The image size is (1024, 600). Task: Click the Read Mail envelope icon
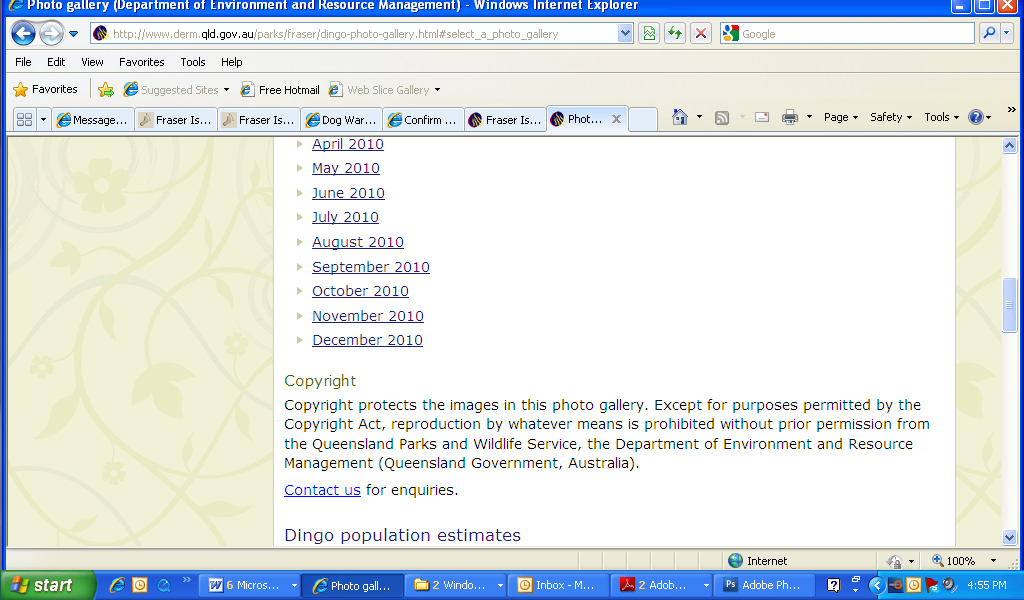point(762,117)
